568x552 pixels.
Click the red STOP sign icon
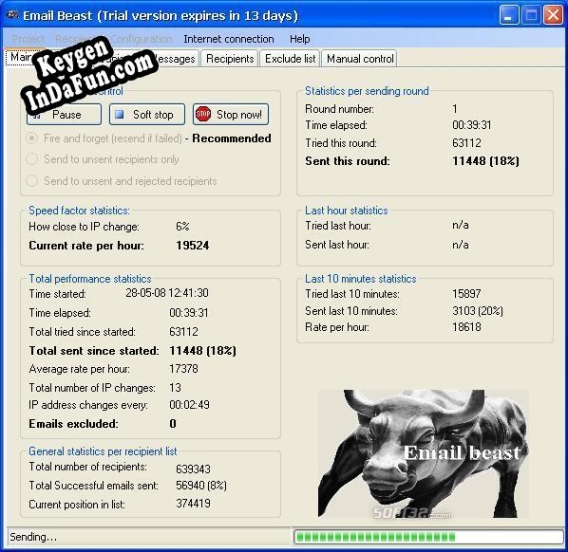(203, 114)
